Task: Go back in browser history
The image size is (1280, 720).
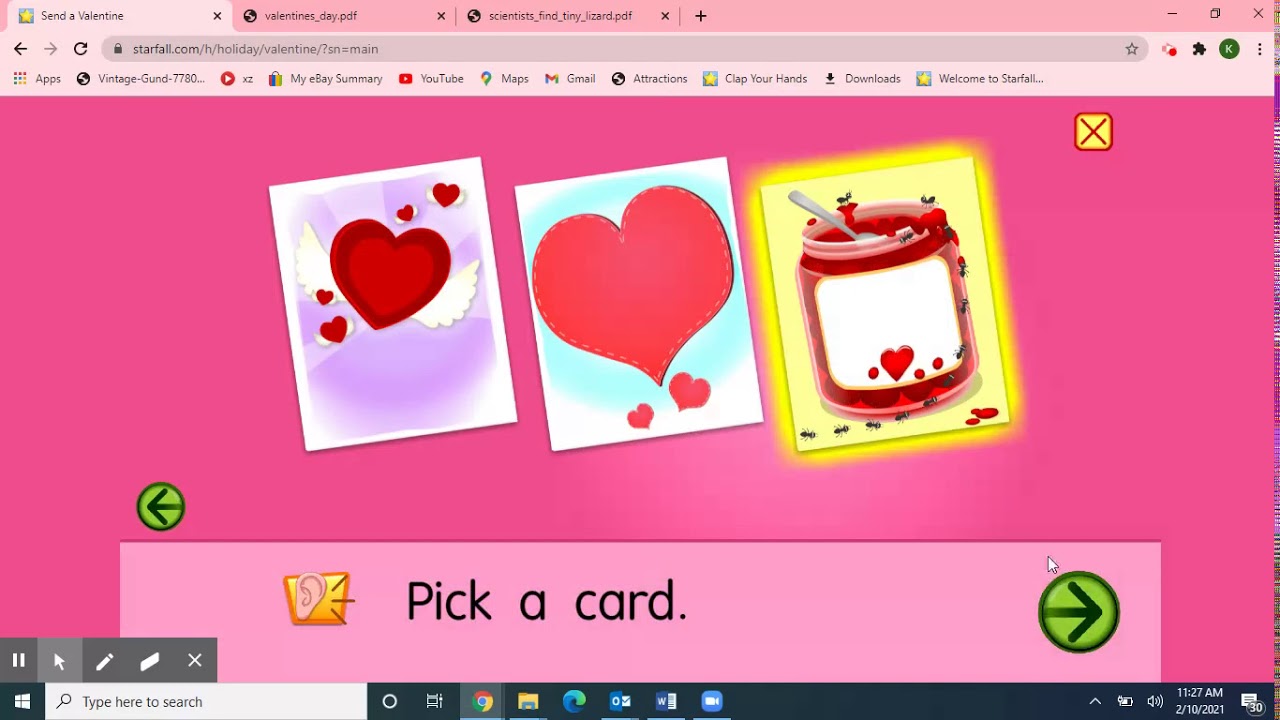Action: (x=20, y=49)
